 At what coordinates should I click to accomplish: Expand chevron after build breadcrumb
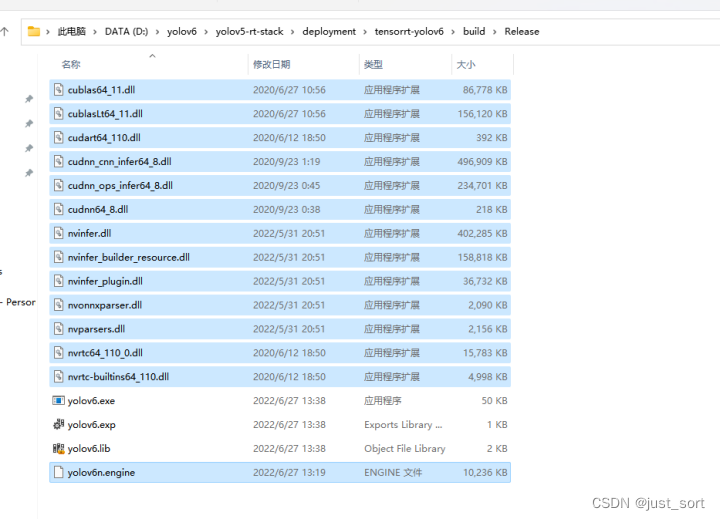(495, 32)
